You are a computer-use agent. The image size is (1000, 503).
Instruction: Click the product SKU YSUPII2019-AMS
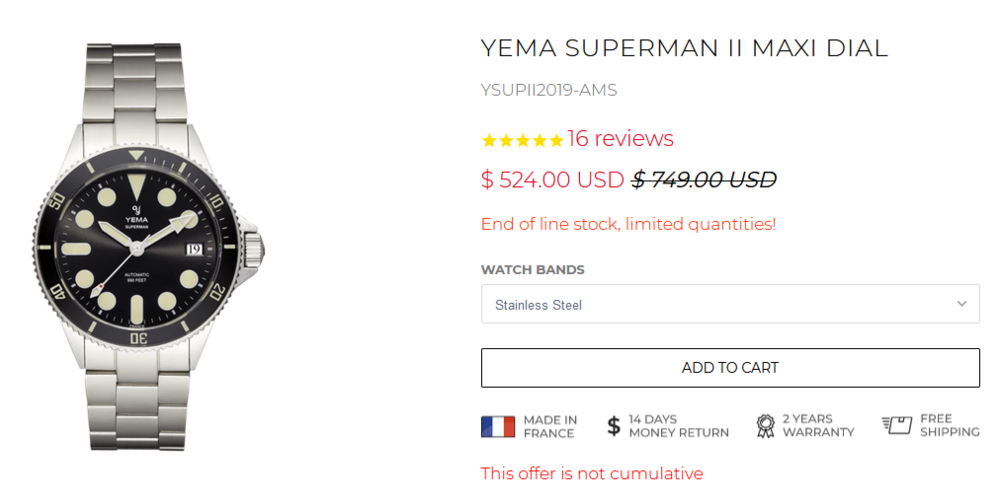click(x=549, y=90)
